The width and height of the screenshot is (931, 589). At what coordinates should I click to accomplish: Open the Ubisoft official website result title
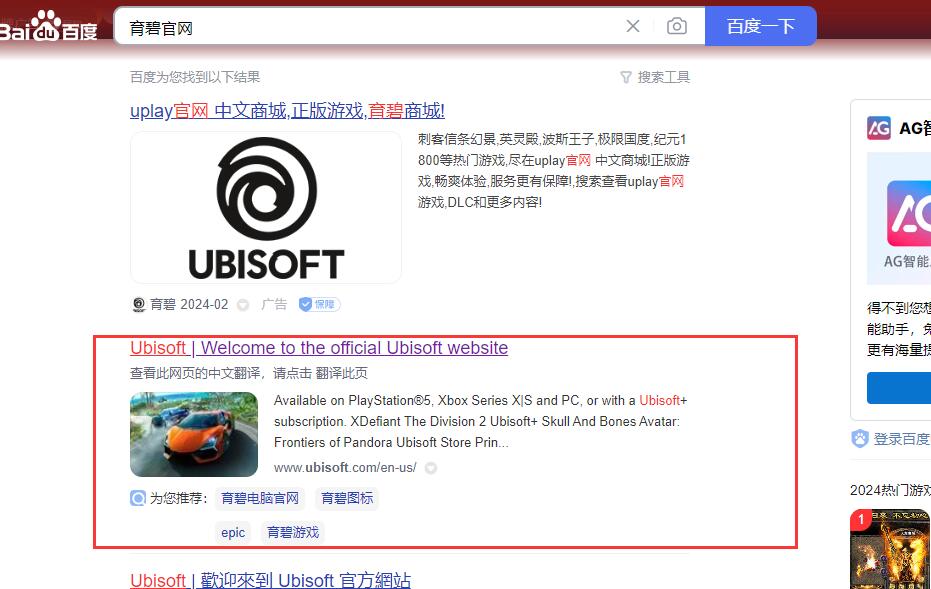pyautogui.click(x=319, y=348)
